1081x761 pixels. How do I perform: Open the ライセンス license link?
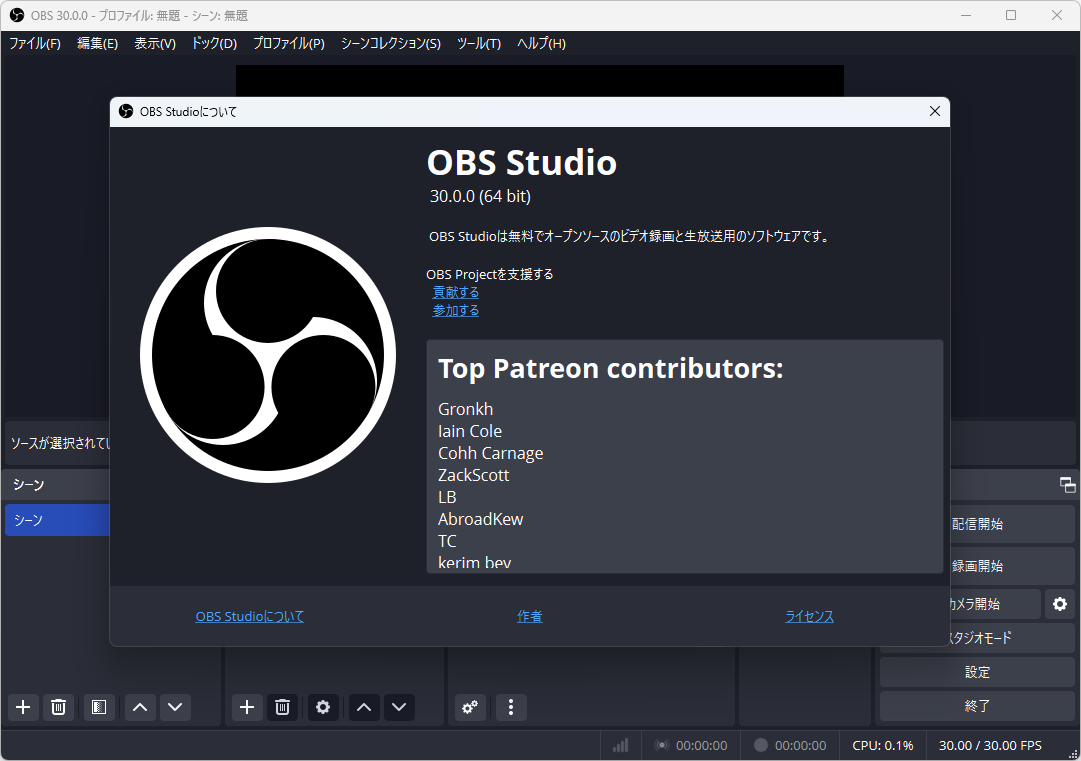pyautogui.click(x=808, y=616)
